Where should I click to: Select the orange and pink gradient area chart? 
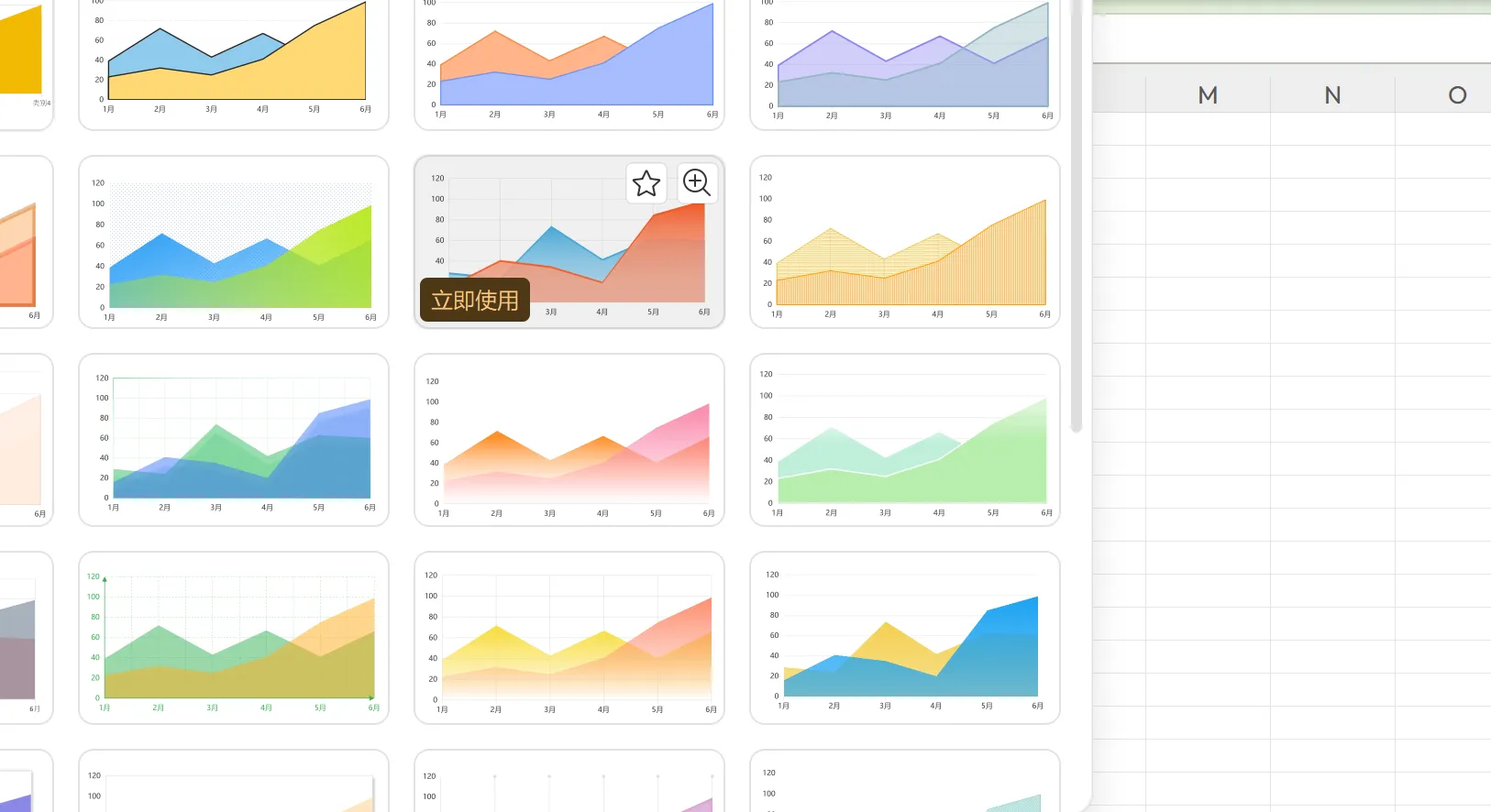tap(569, 440)
